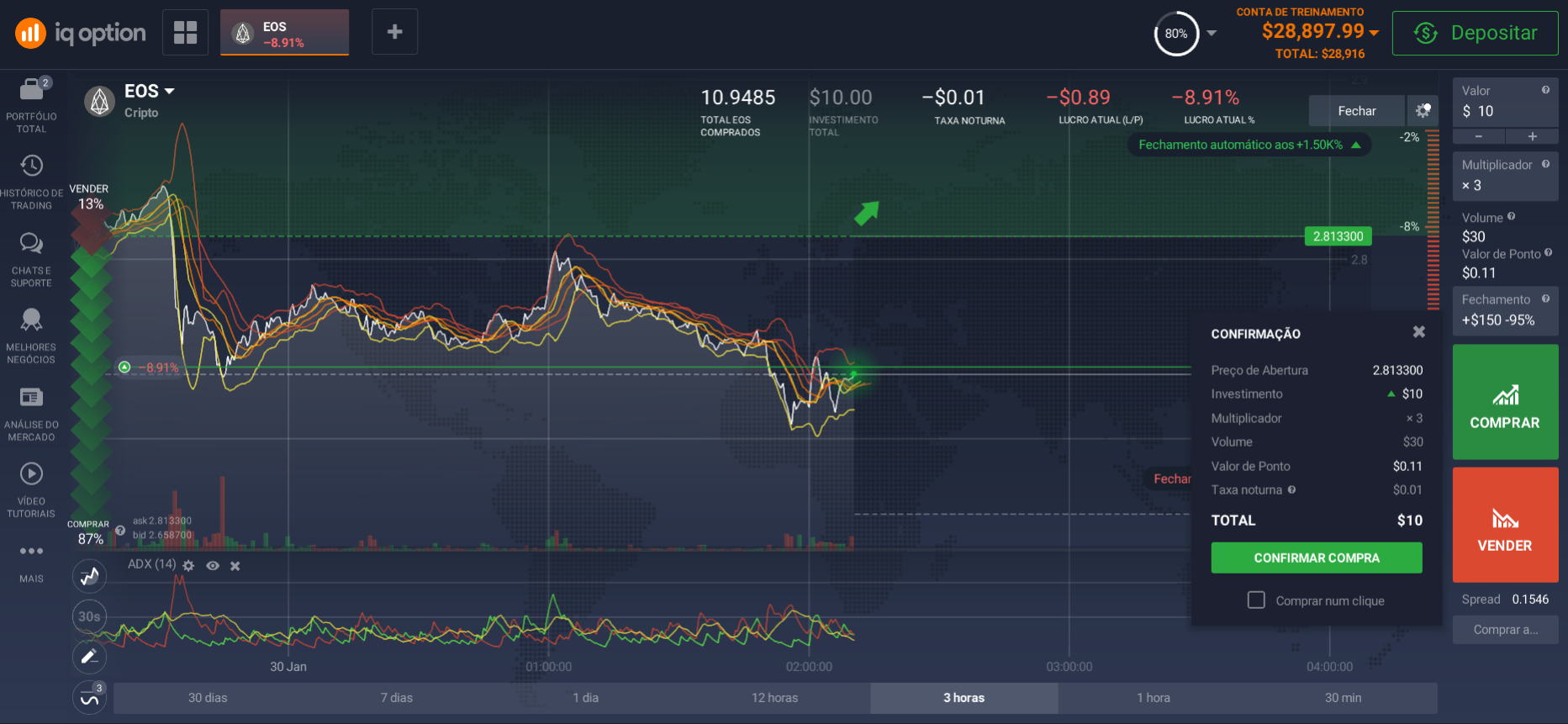Viewport: 1568px width, 724px height.
Task: Decrease Valor amount with minus button
Action: click(1479, 136)
